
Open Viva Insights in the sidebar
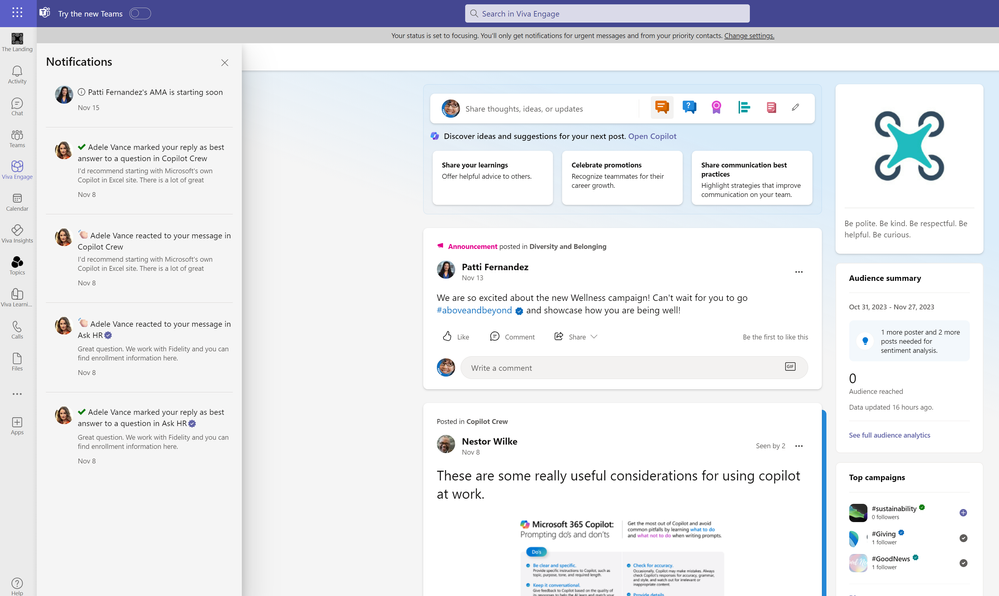pos(17,234)
